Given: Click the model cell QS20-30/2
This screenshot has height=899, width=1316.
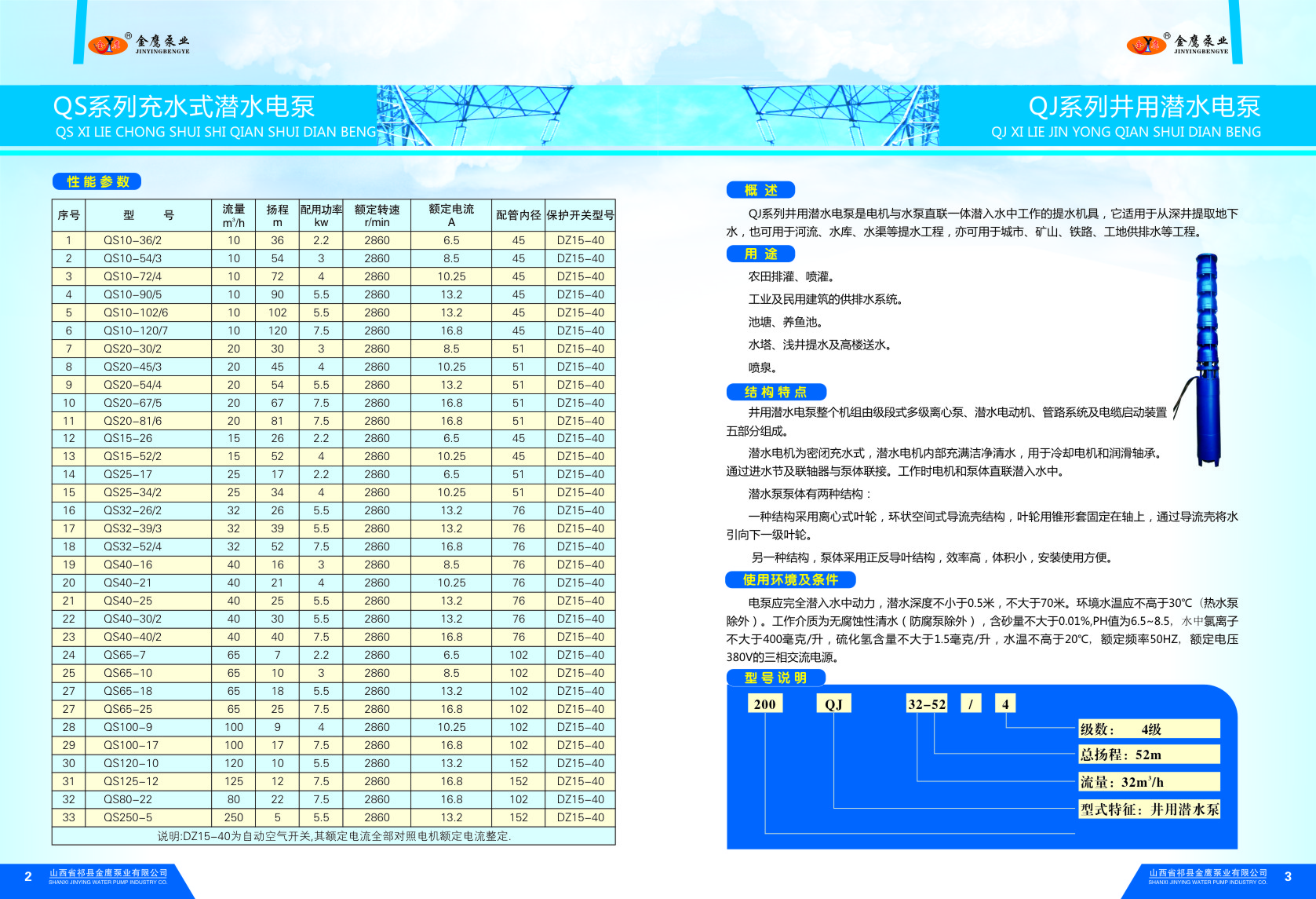Looking at the screenshot, I should click(x=148, y=349).
